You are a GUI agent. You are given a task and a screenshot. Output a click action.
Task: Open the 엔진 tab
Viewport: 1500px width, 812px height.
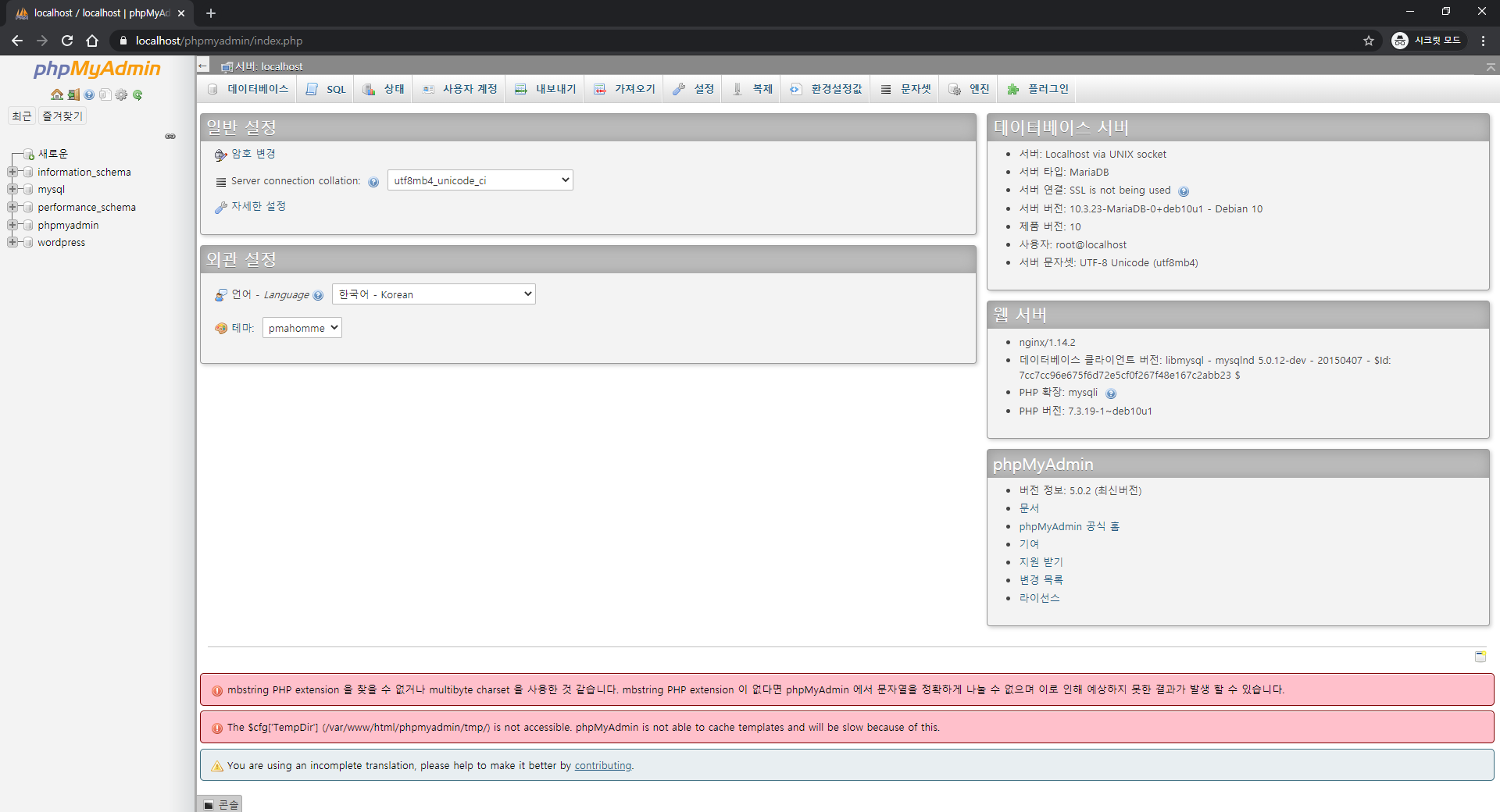pyautogui.click(x=969, y=89)
